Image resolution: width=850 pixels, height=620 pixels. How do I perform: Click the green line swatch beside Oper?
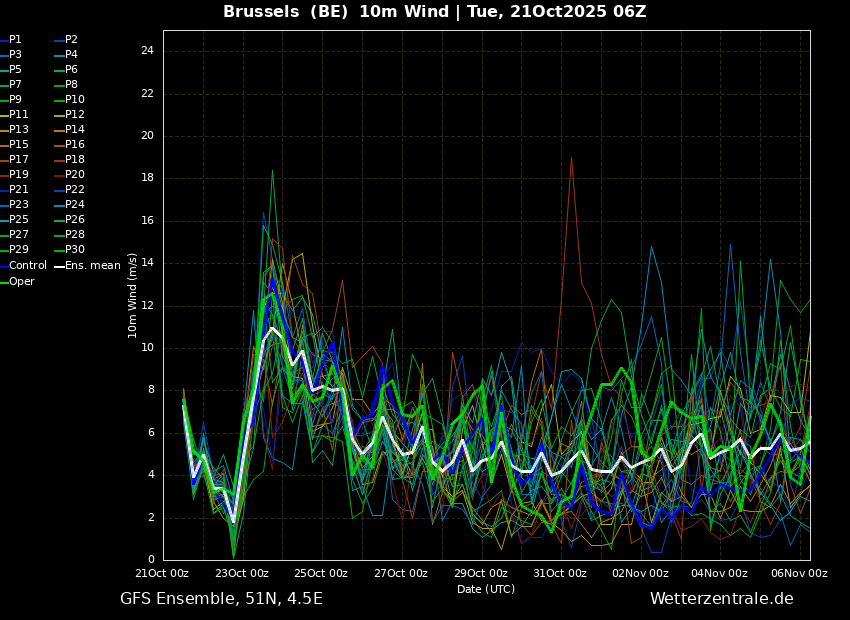(3, 282)
